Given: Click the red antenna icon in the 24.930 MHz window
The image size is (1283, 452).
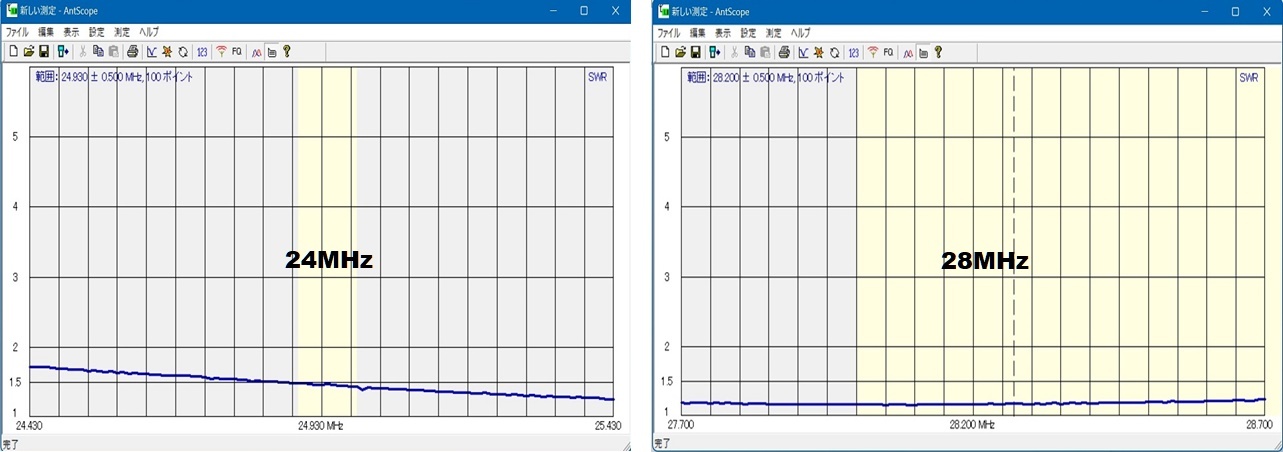Looking at the screenshot, I should [221, 51].
